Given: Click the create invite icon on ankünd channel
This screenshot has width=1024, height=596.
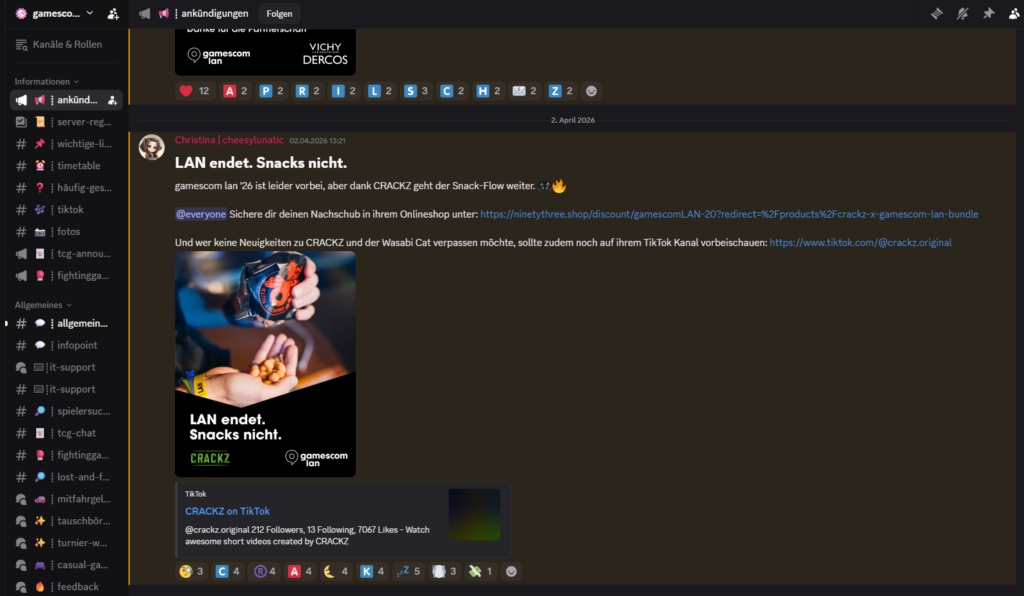Looking at the screenshot, I should [112, 100].
